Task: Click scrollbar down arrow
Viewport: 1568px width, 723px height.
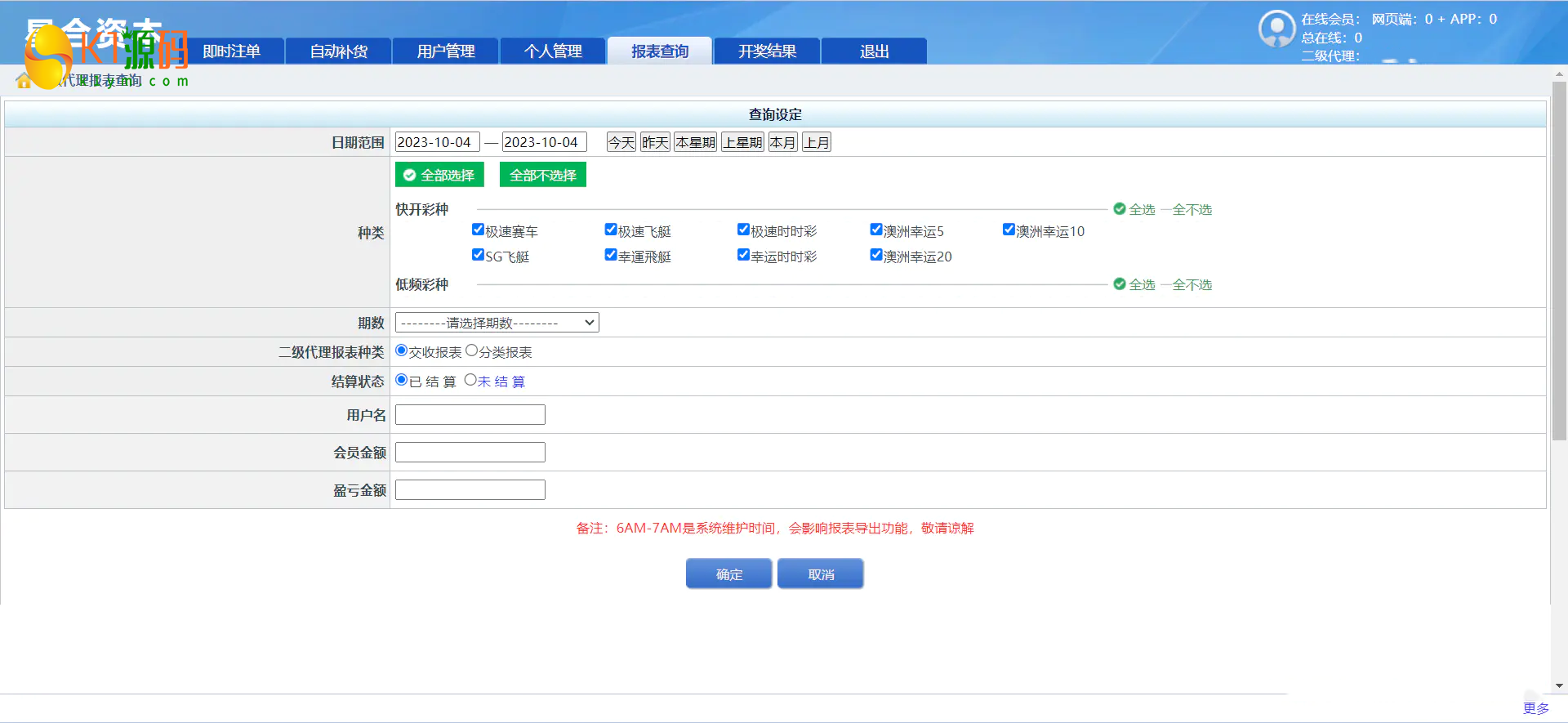Action: pos(1559,685)
